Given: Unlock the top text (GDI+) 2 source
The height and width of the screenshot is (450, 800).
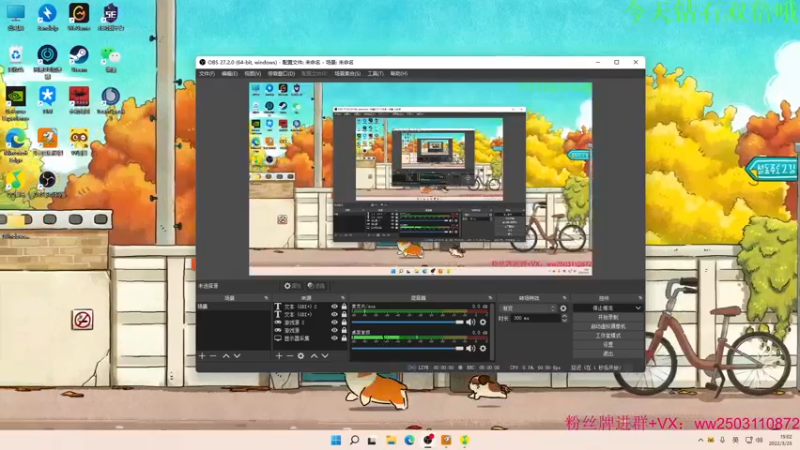Looking at the screenshot, I should 344,307.
